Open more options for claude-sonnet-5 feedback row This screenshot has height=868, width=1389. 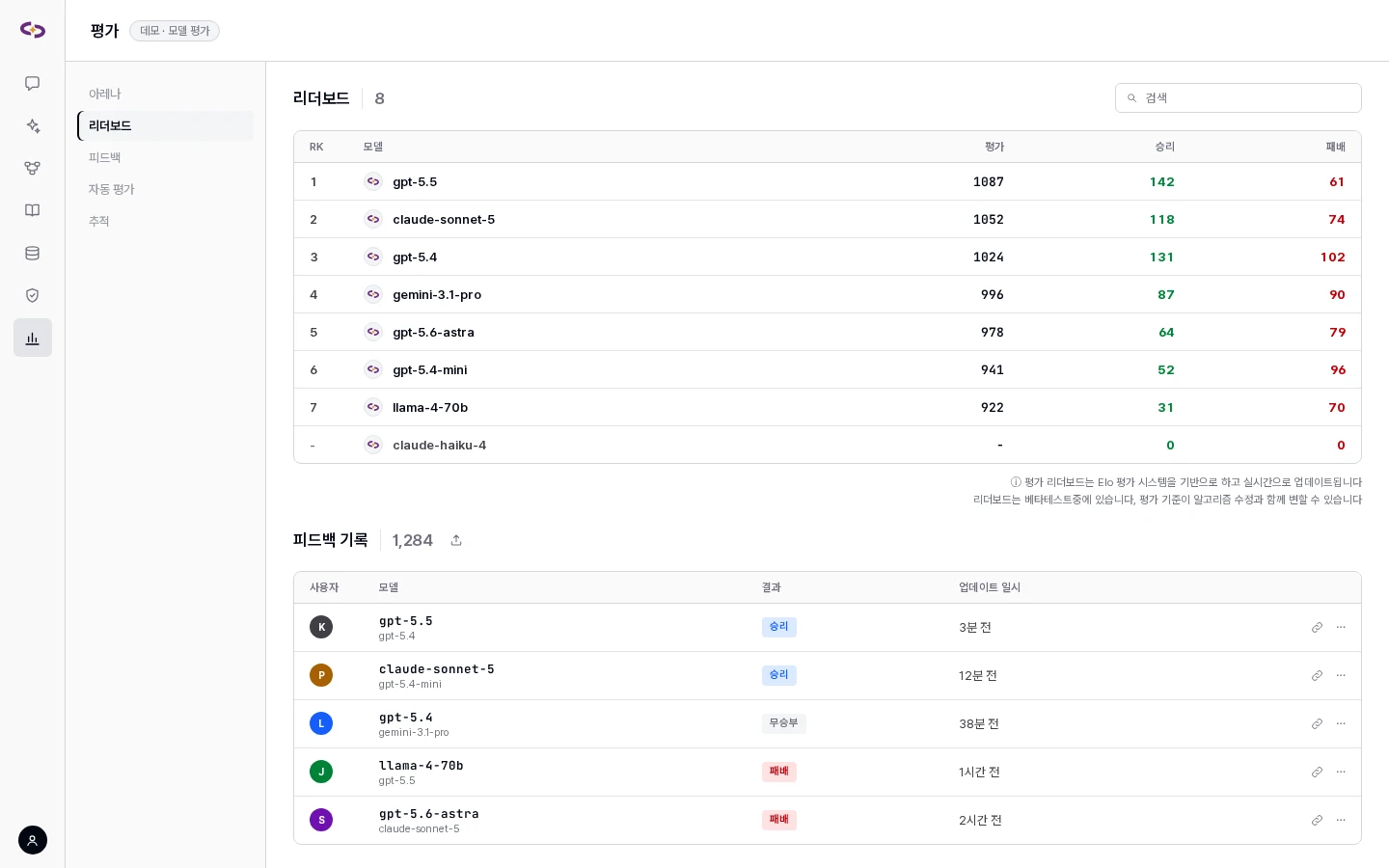point(1341,676)
